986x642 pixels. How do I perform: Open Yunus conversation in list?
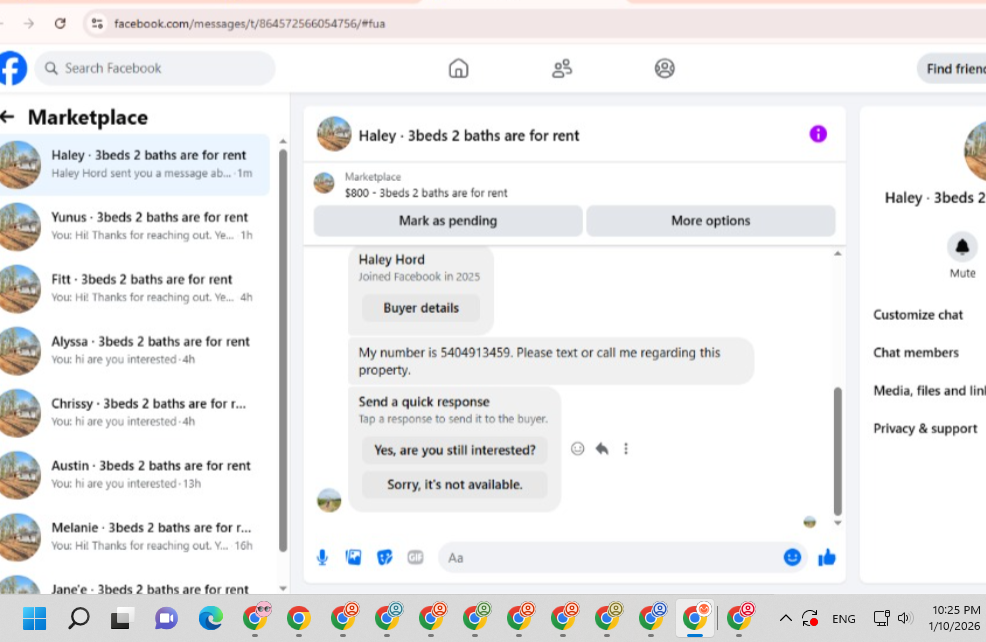135,226
